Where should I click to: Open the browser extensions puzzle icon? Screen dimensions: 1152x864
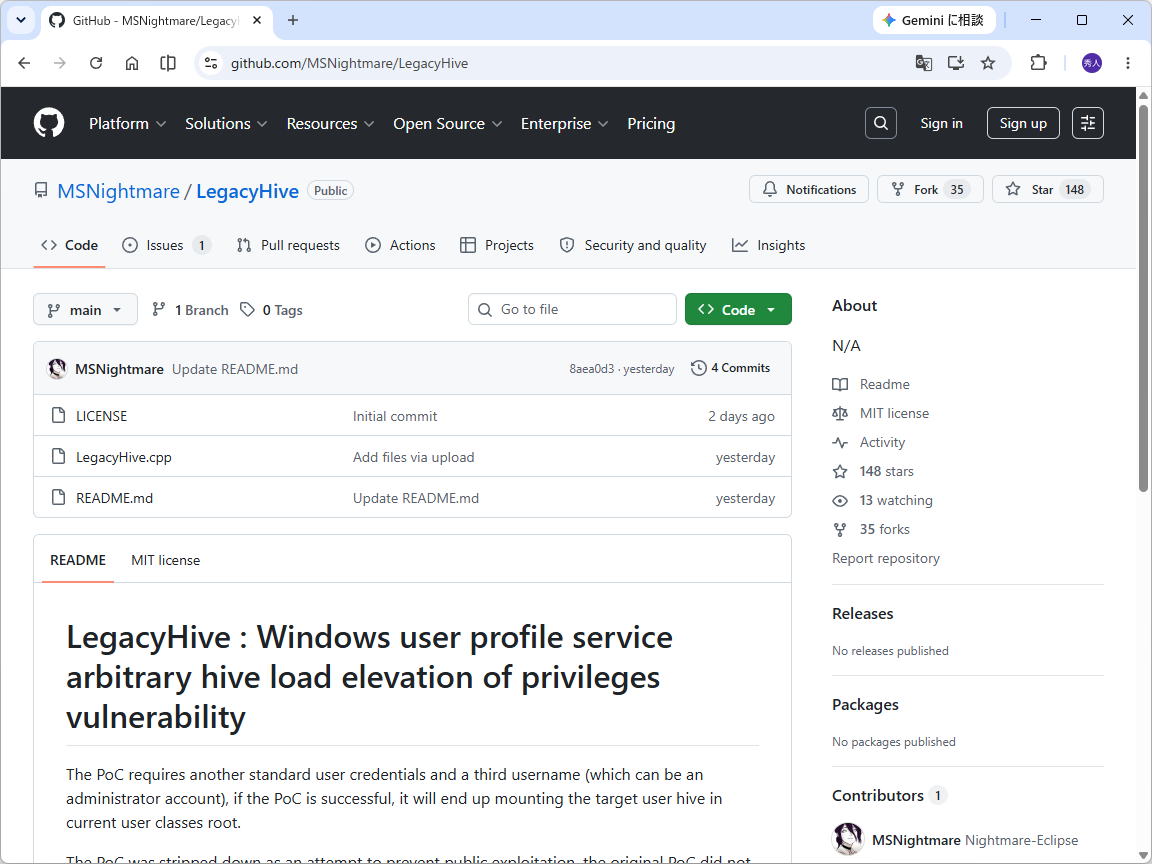1038,63
